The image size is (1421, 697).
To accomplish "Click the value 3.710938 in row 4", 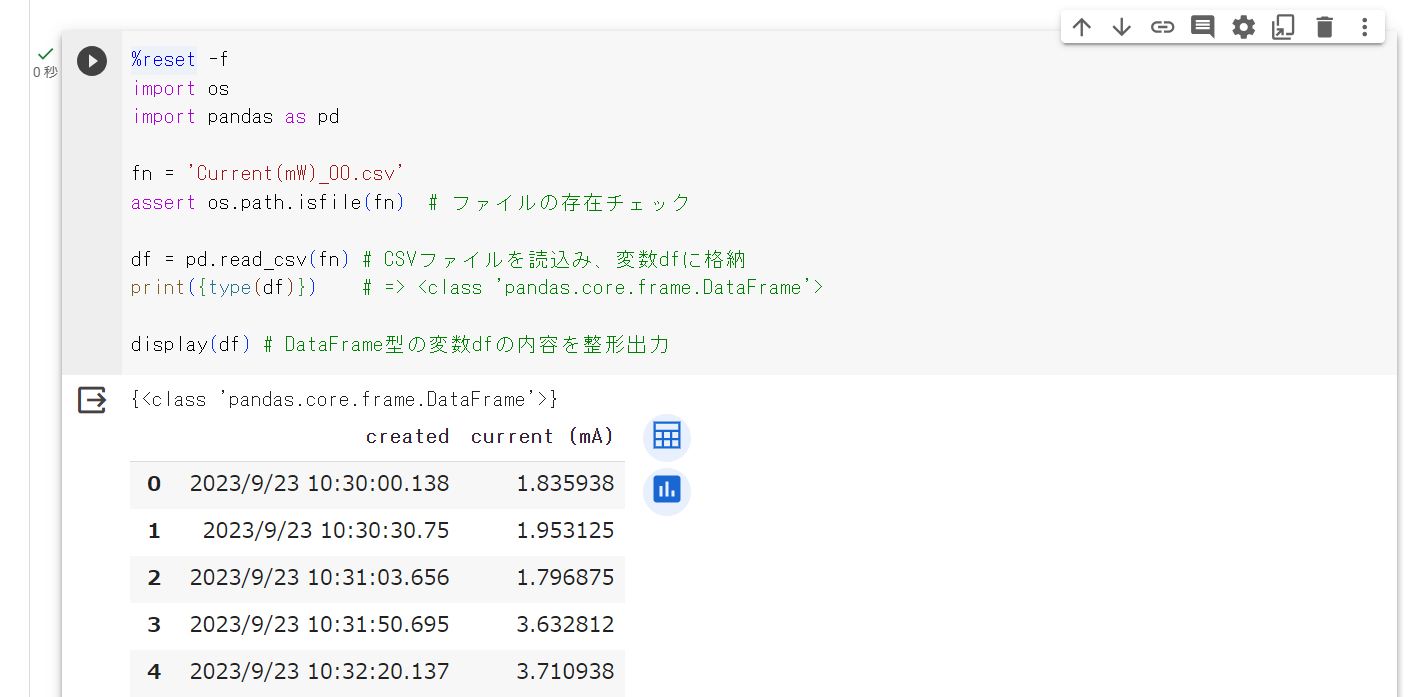I will [x=565, y=671].
